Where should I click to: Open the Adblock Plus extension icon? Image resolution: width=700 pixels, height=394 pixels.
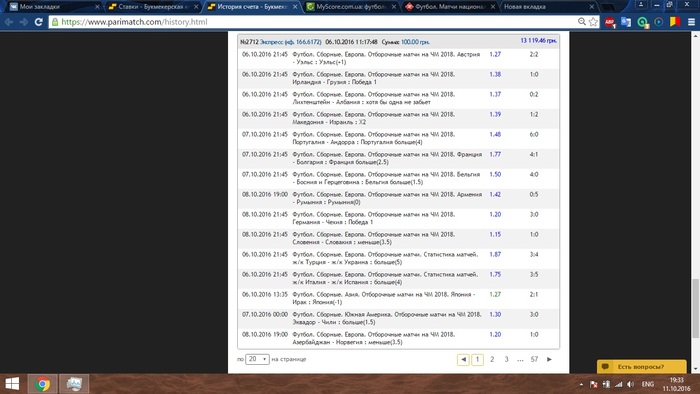coord(610,22)
